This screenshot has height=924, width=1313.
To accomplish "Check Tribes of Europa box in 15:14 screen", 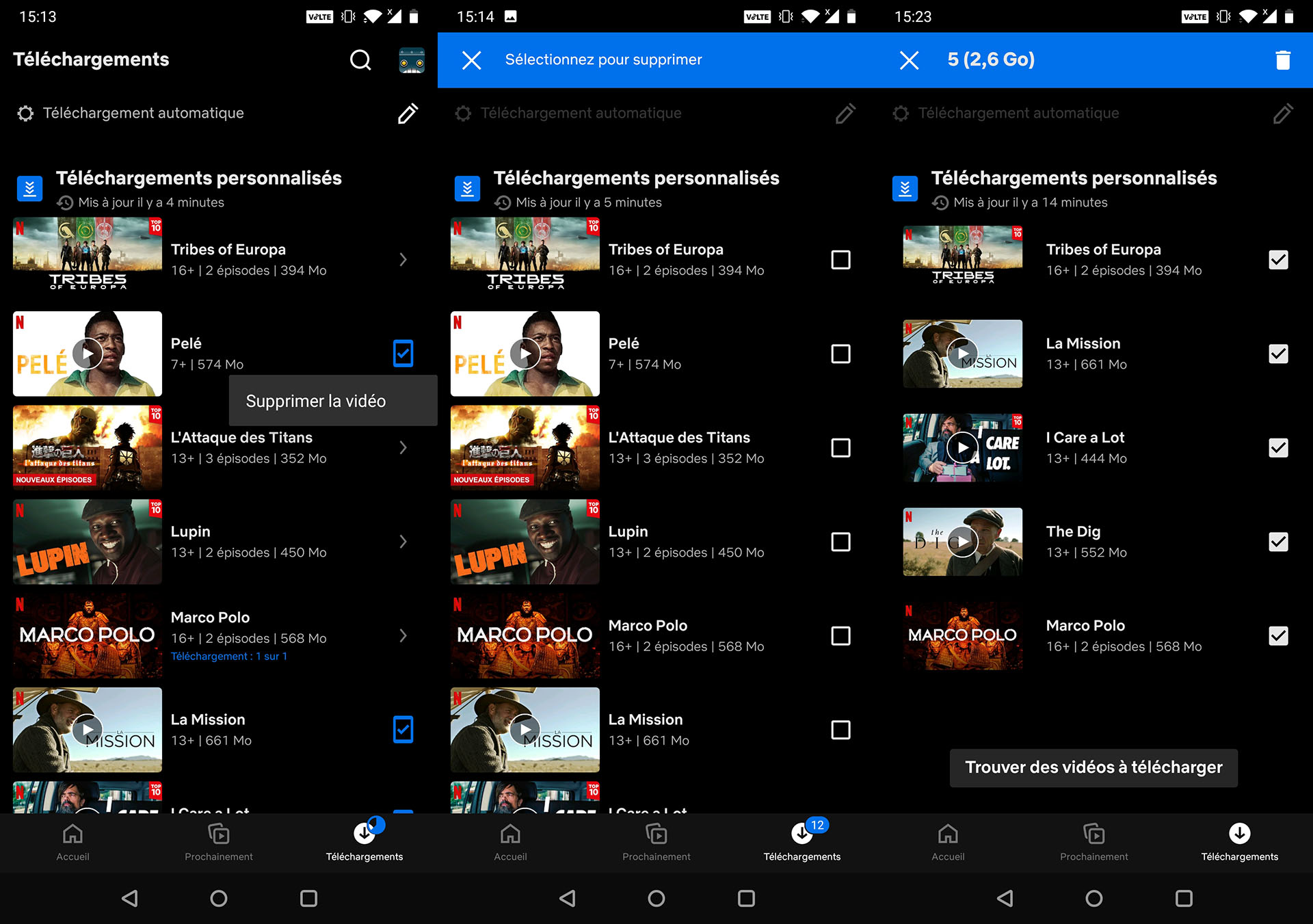I will click(840, 260).
